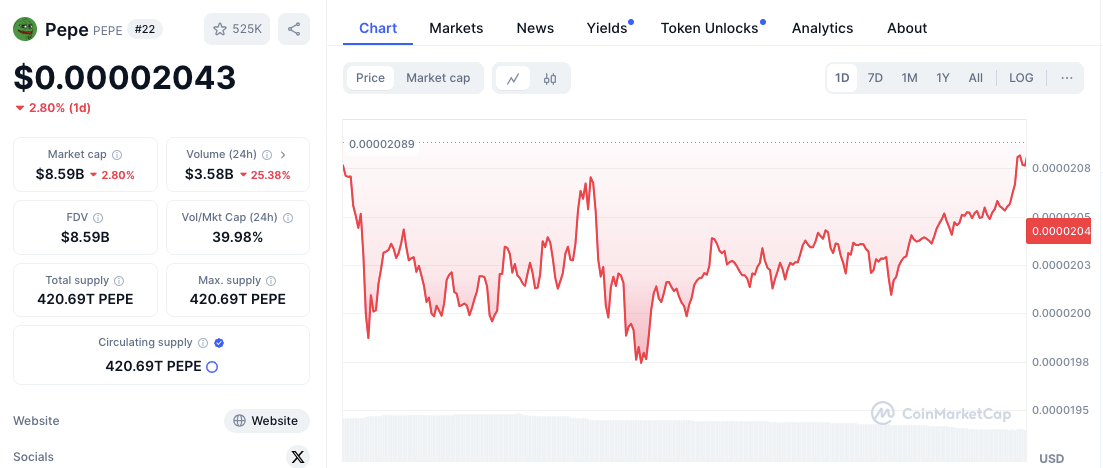This screenshot has width=1103, height=468.
Task: Switch to candlestick chart icon
Action: click(550, 78)
